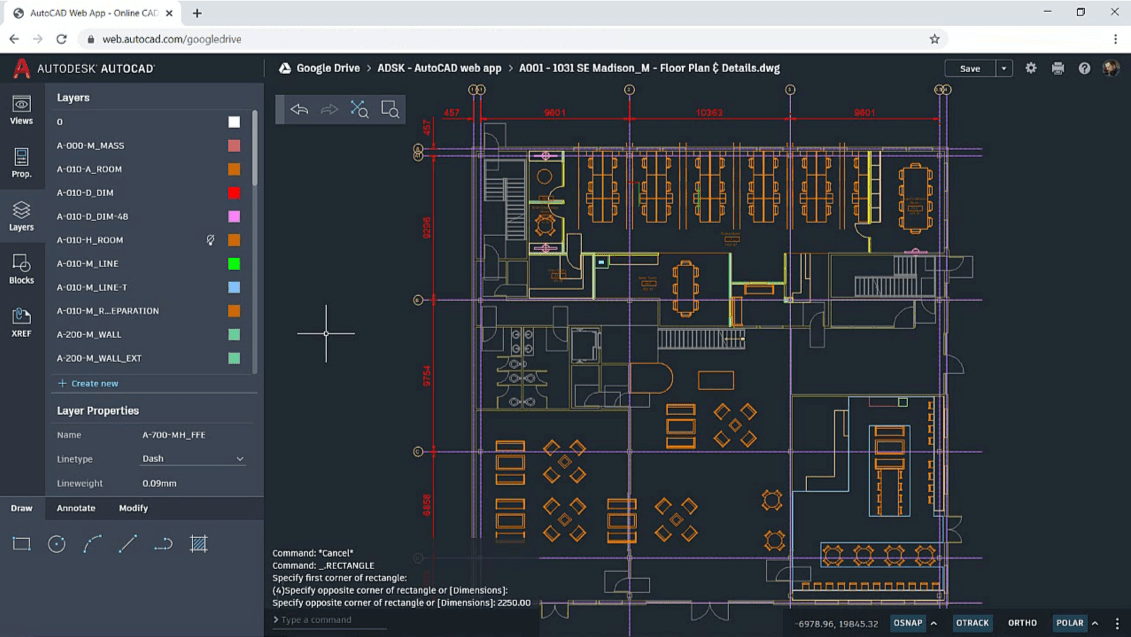Click the red color swatch for layer A-010-D_DIM
This screenshot has height=637, width=1131.
tap(234, 192)
